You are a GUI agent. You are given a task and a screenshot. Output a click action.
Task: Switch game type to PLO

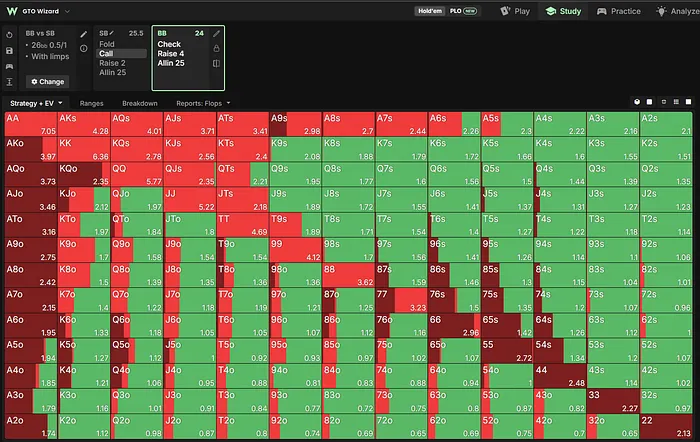pos(455,11)
